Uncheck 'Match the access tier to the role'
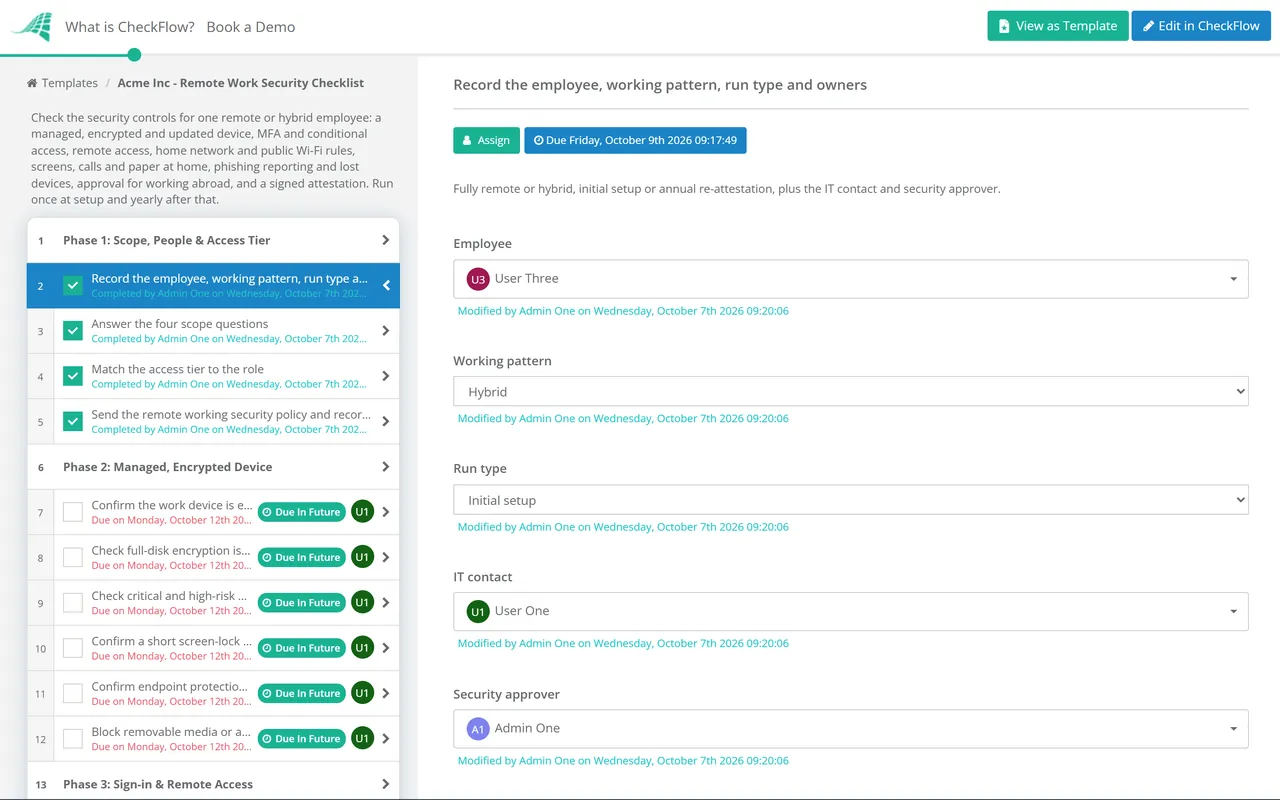 coord(73,376)
